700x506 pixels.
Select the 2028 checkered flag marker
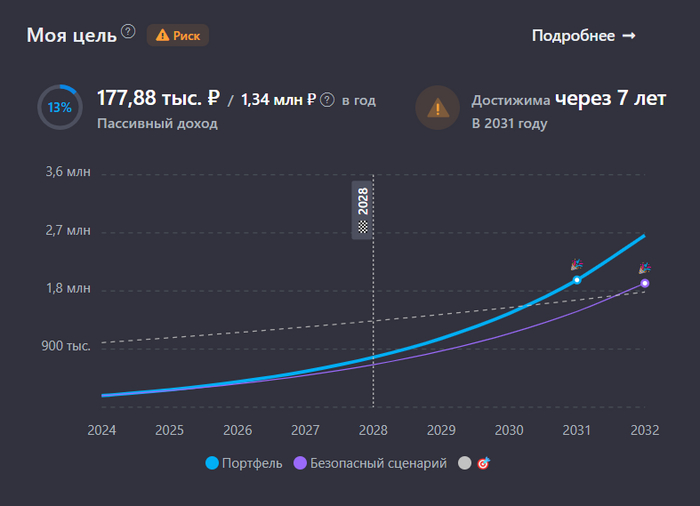(x=363, y=210)
